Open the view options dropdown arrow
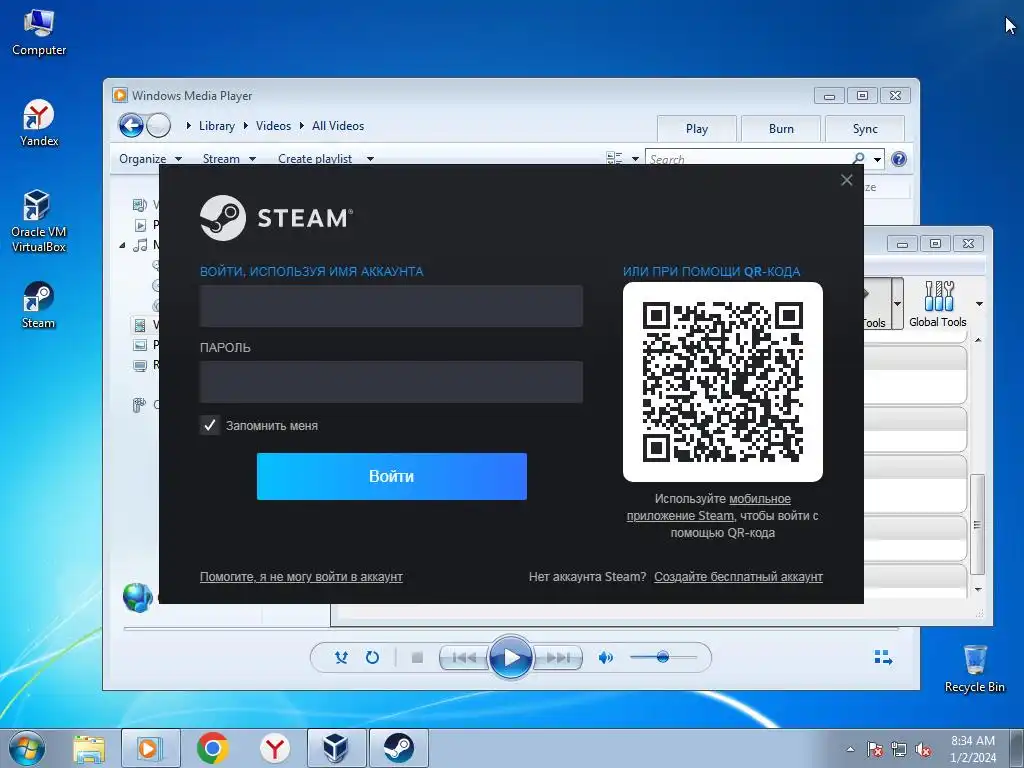The height and width of the screenshot is (768, 1024). 635,159
